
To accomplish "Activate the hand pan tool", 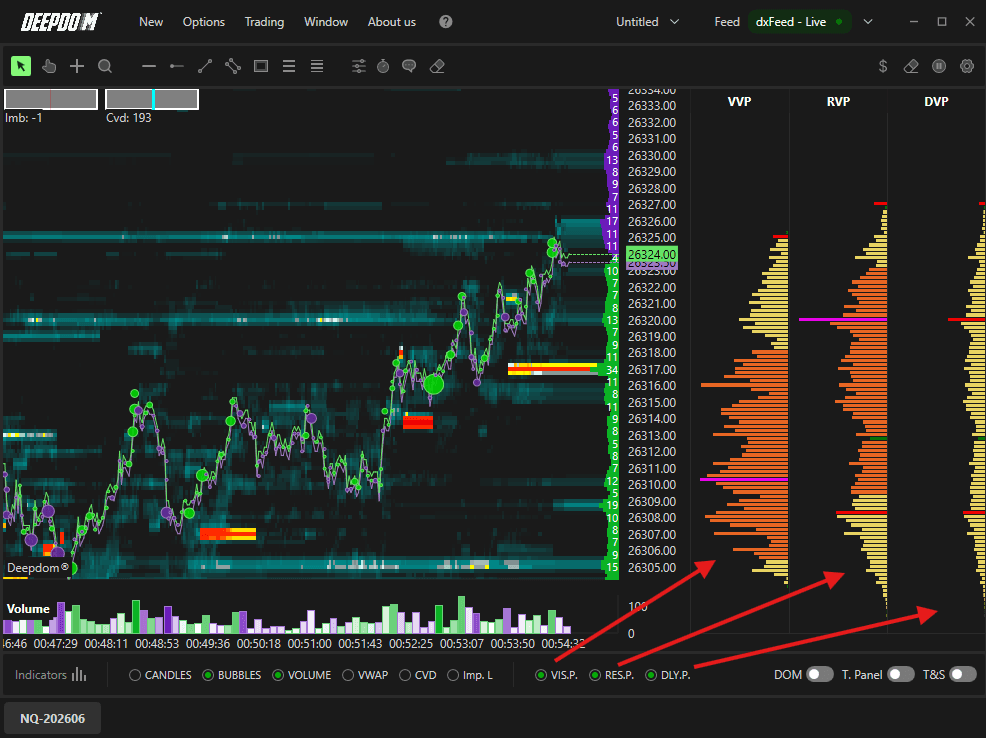I will pos(49,66).
